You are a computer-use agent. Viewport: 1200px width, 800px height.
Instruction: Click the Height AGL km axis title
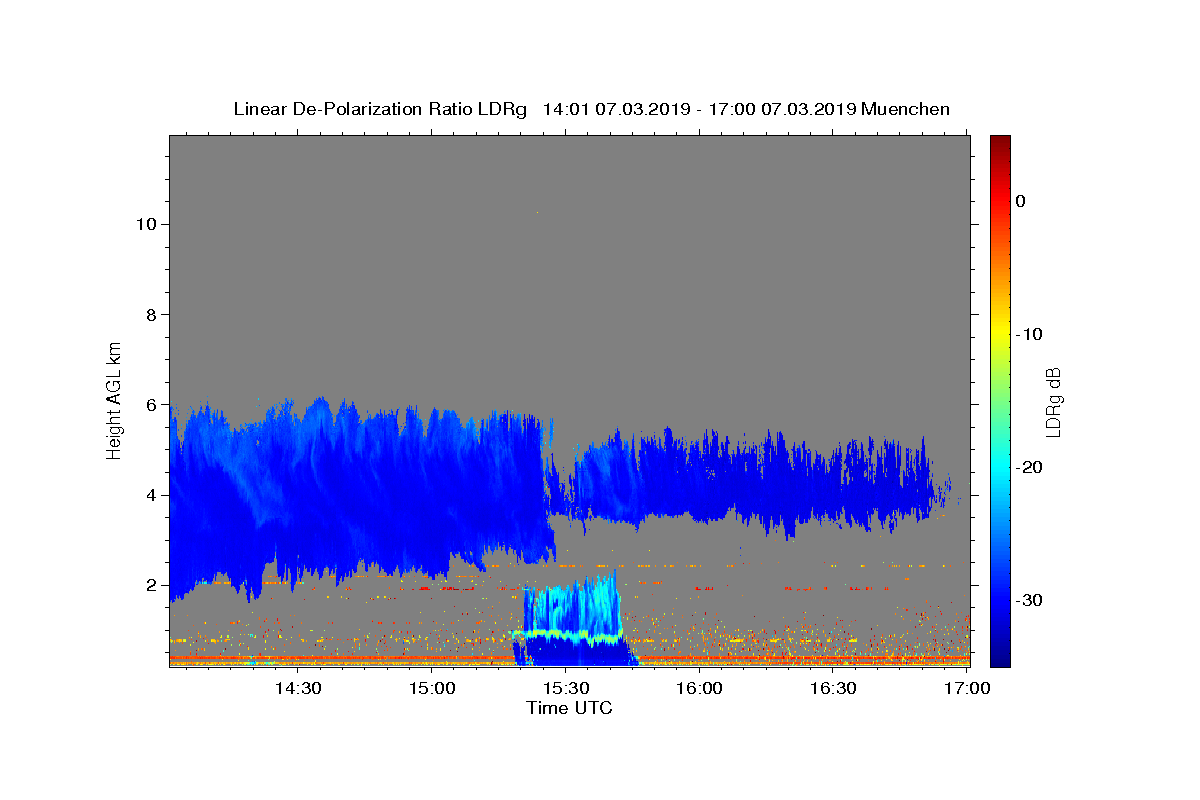pos(115,400)
